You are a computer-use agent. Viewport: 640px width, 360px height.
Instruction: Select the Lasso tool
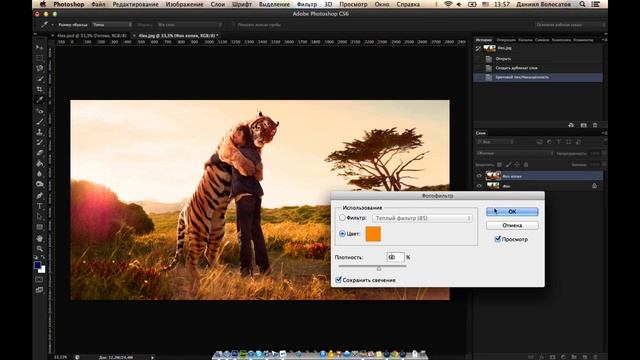(40, 68)
